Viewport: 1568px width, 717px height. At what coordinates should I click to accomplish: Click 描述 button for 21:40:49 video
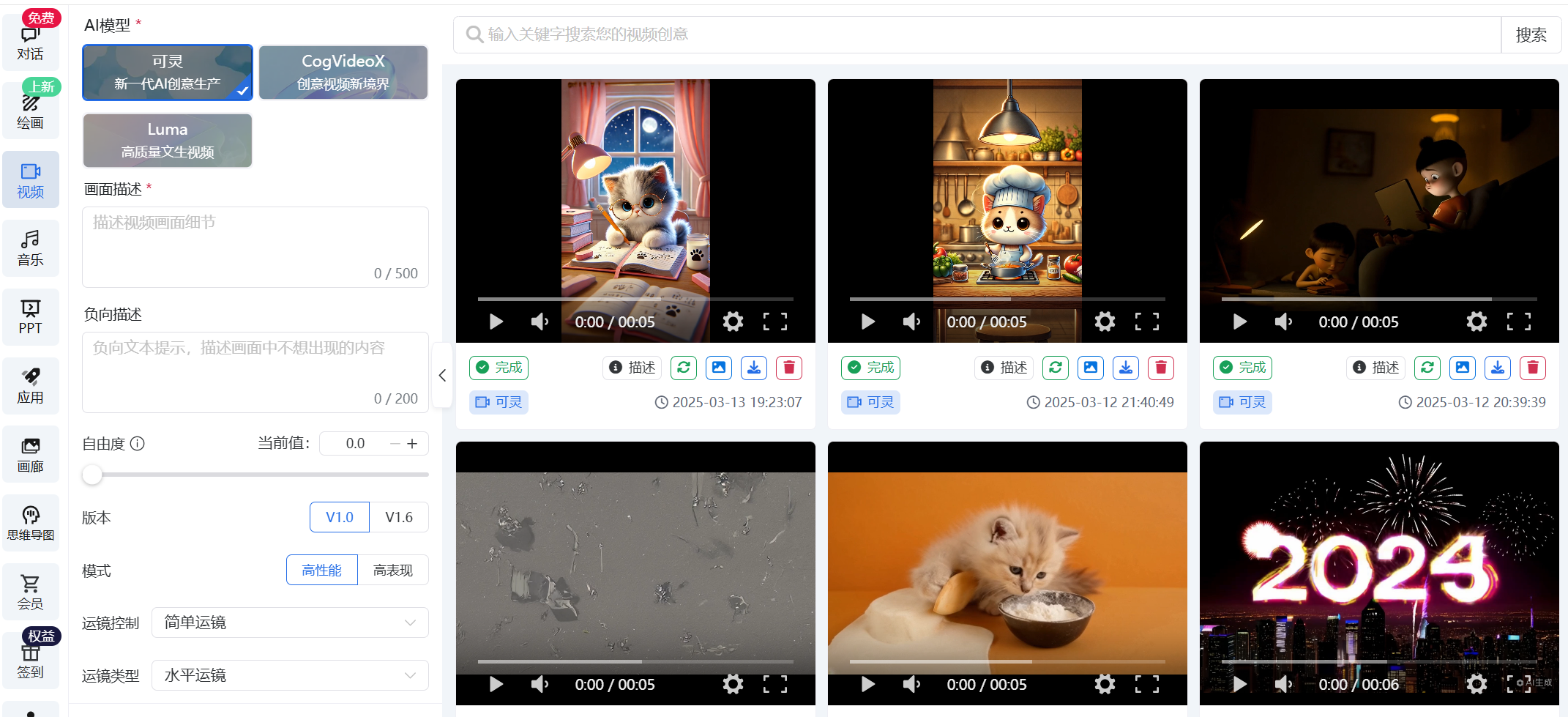point(1004,368)
